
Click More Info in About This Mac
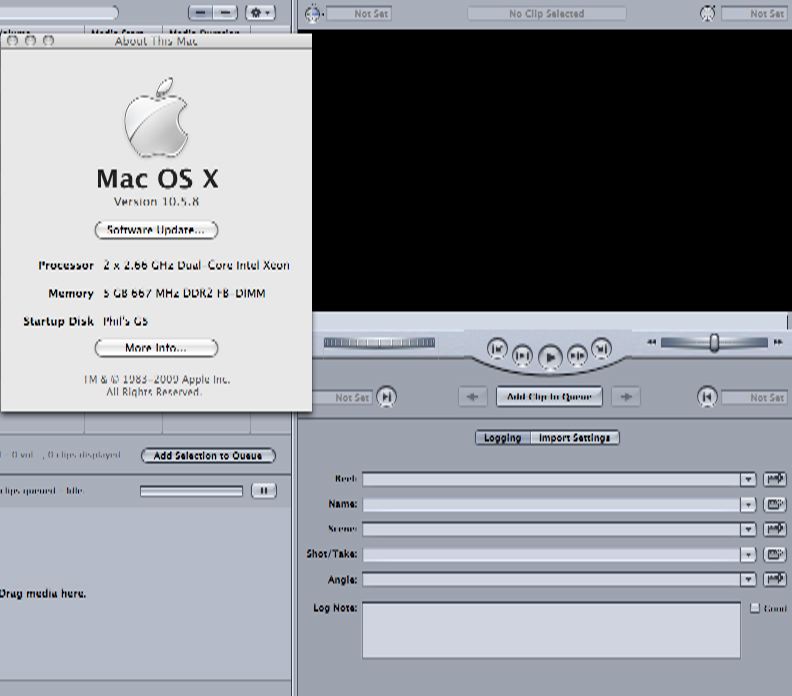point(156,347)
